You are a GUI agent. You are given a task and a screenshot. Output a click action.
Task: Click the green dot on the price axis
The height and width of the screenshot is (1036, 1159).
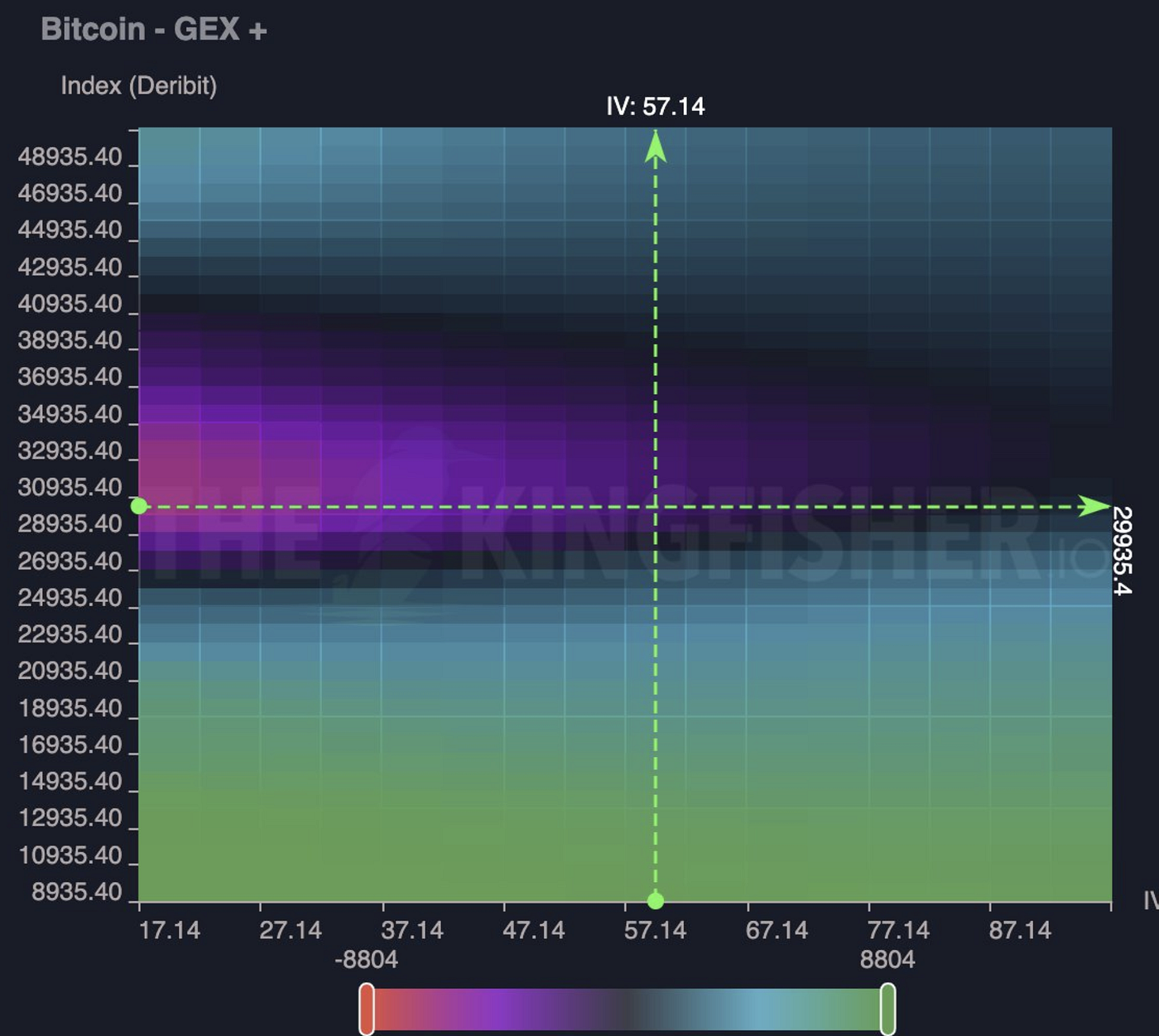click(x=139, y=506)
